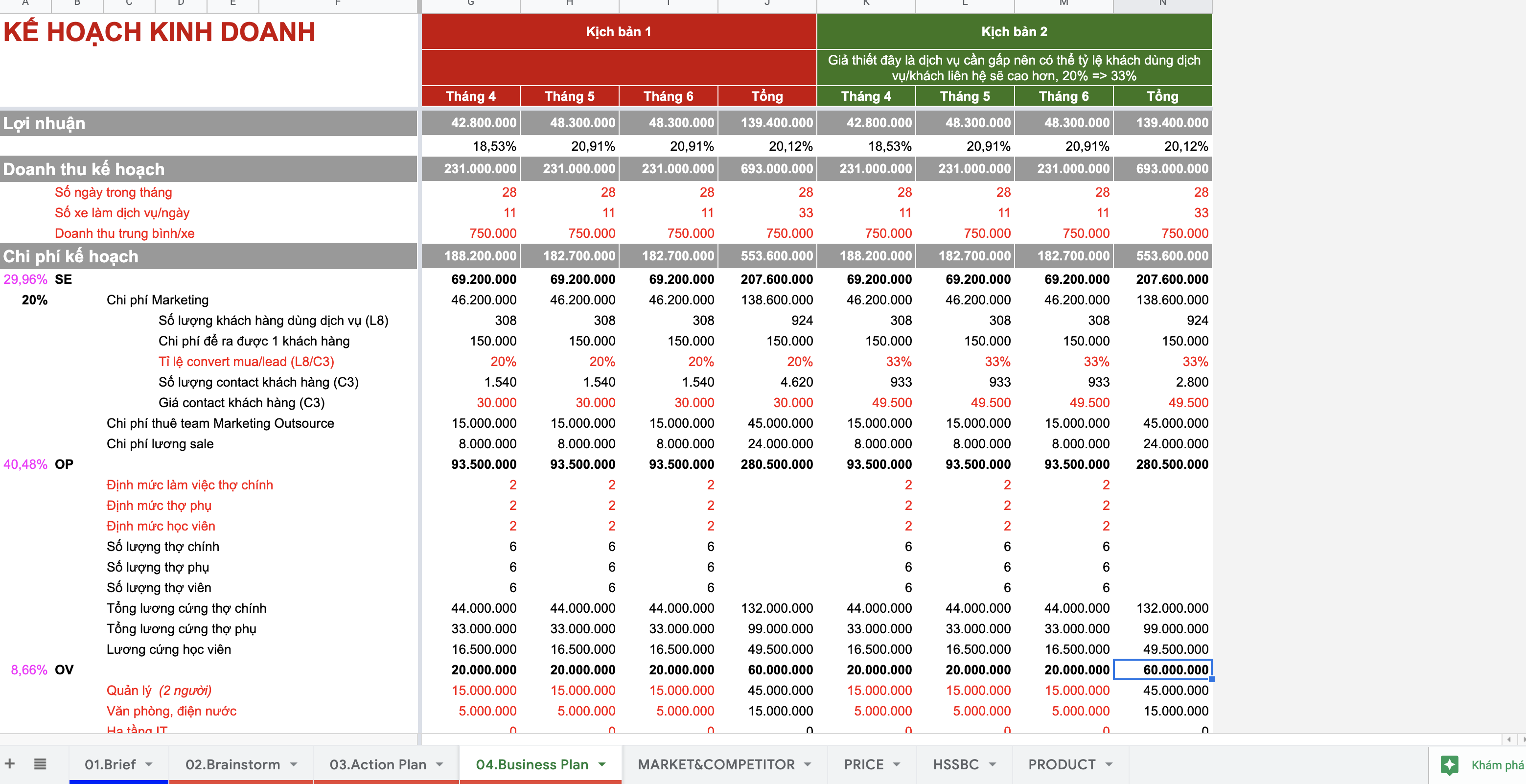
Task: Select the green Kịch bản 2 header cell
Action: tap(1014, 31)
